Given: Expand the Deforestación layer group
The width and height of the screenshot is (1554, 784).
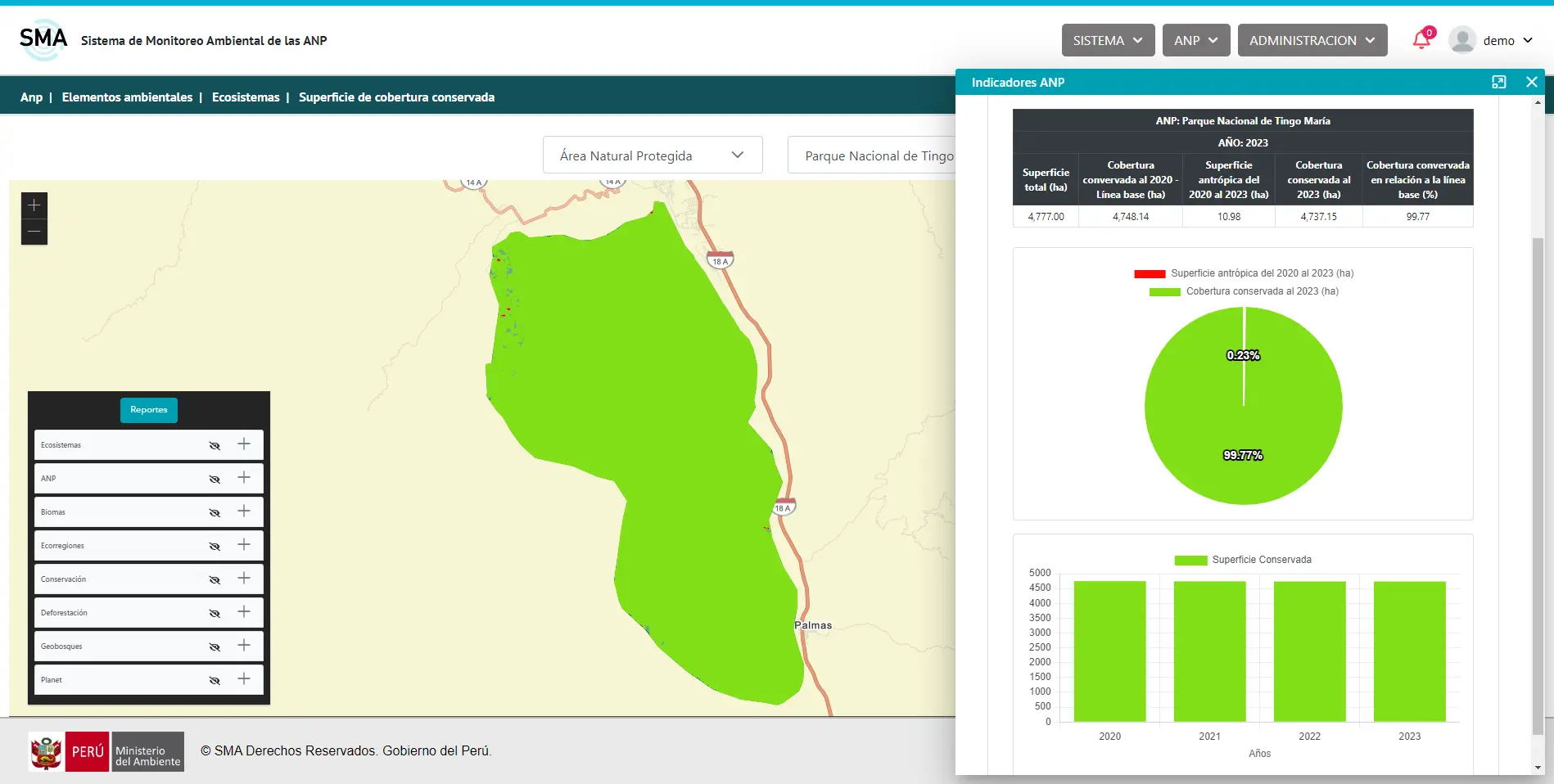Looking at the screenshot, I should pyautogui.click(x=244, y=611).
